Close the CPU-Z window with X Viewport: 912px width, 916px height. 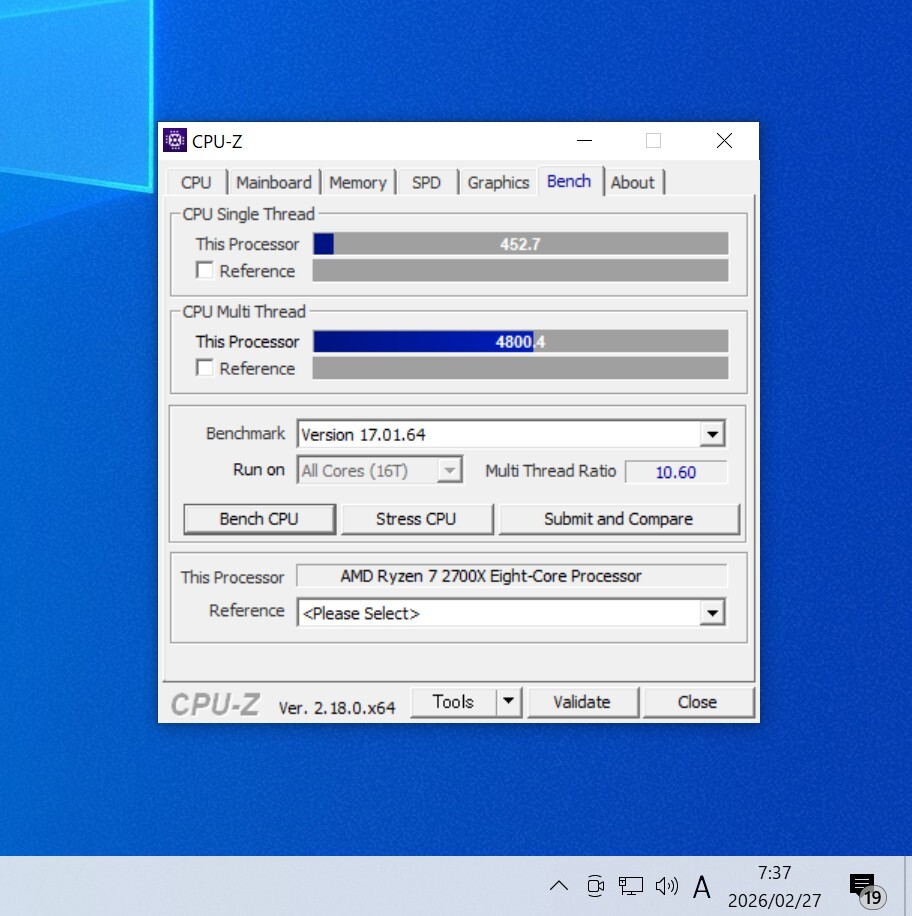click(724, 140)
